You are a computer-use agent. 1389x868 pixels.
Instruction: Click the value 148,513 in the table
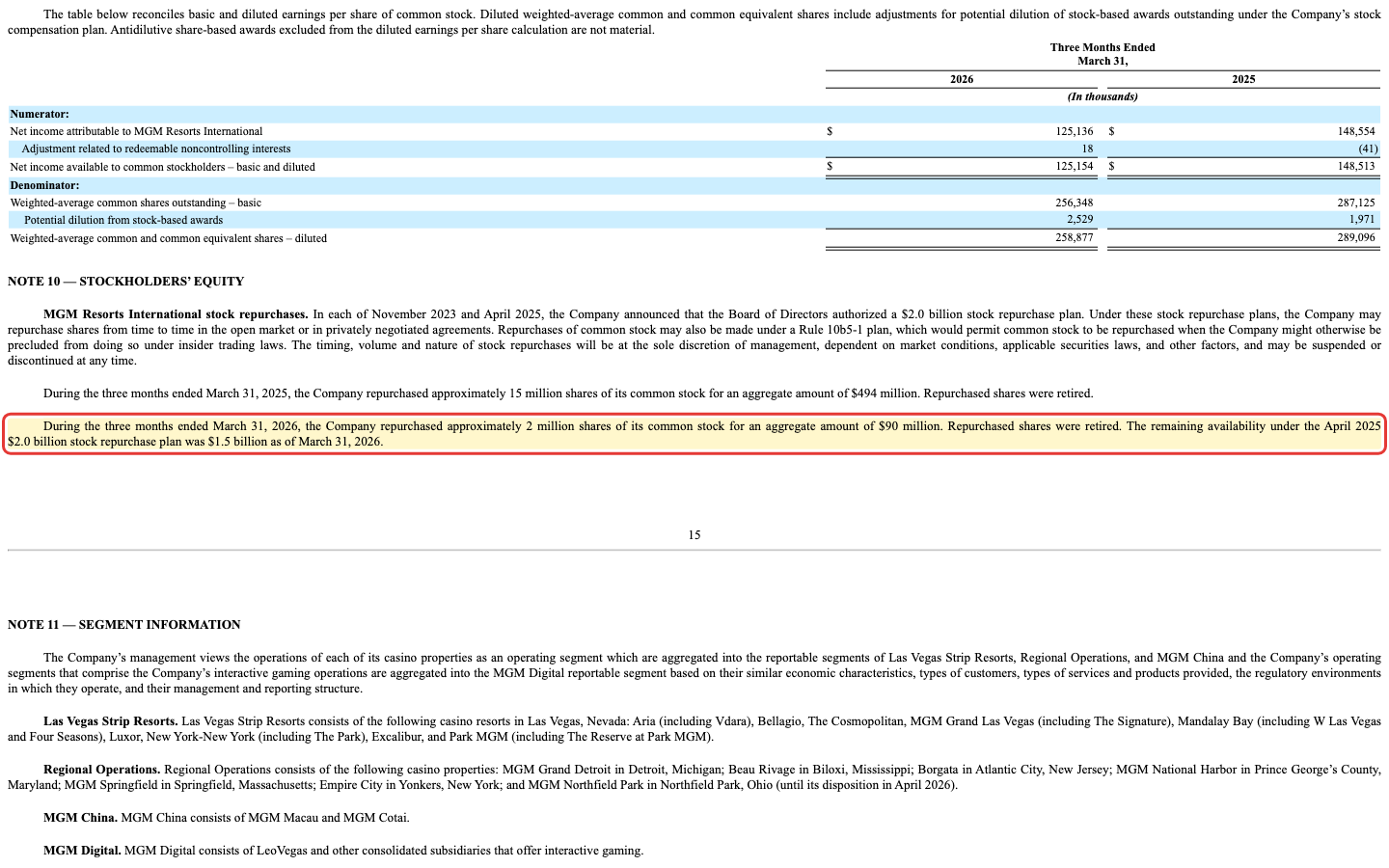tap(1356, 167)
